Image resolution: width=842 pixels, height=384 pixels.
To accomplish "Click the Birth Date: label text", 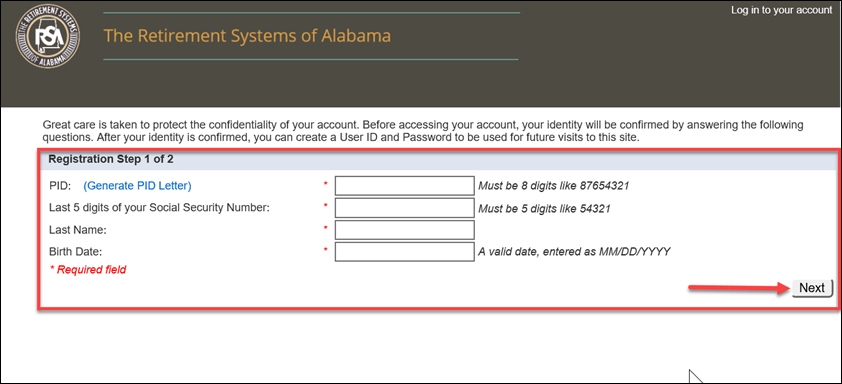I will [76, 251].
